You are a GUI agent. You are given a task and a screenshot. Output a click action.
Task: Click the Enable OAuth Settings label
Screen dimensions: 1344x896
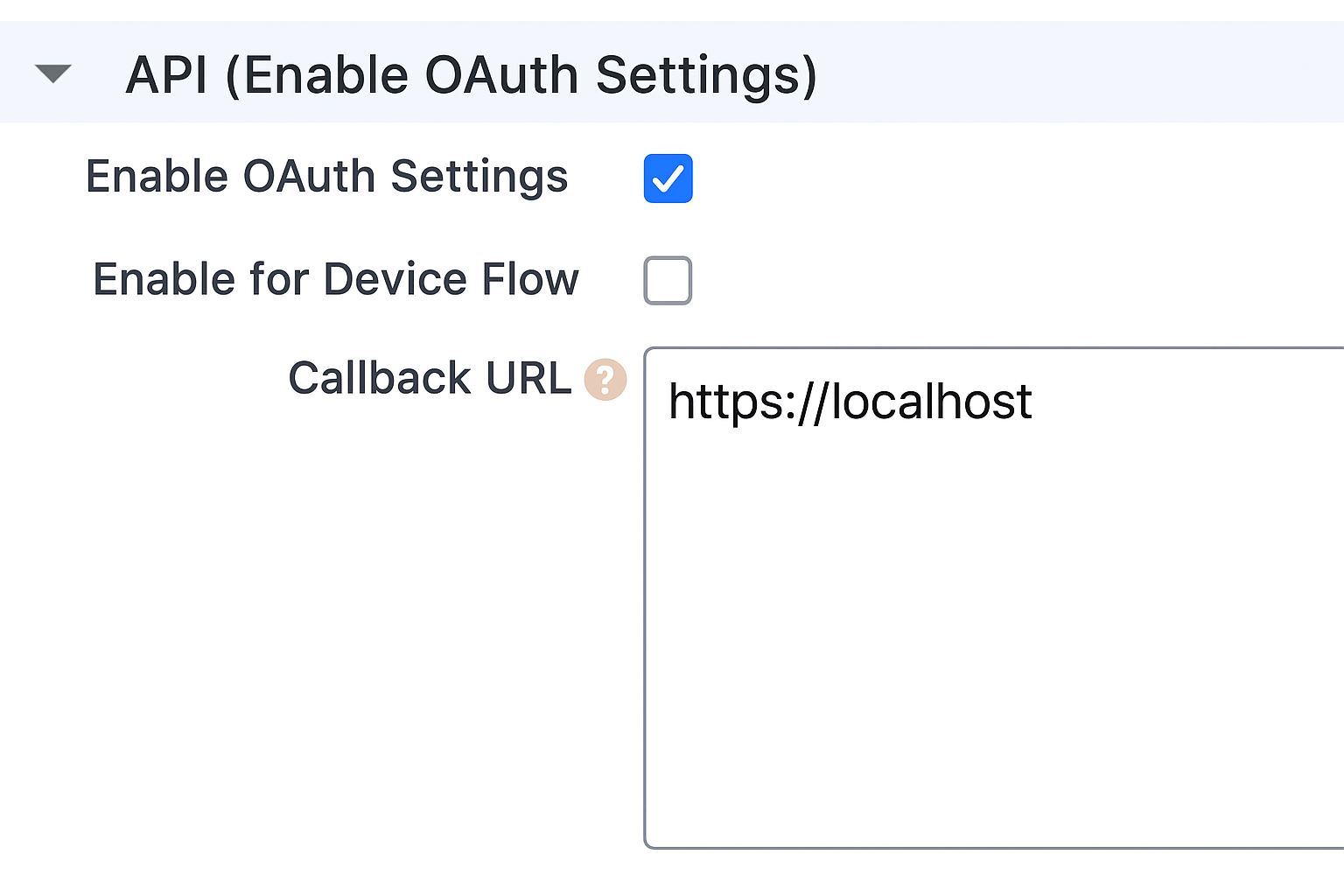pos(326,177)
